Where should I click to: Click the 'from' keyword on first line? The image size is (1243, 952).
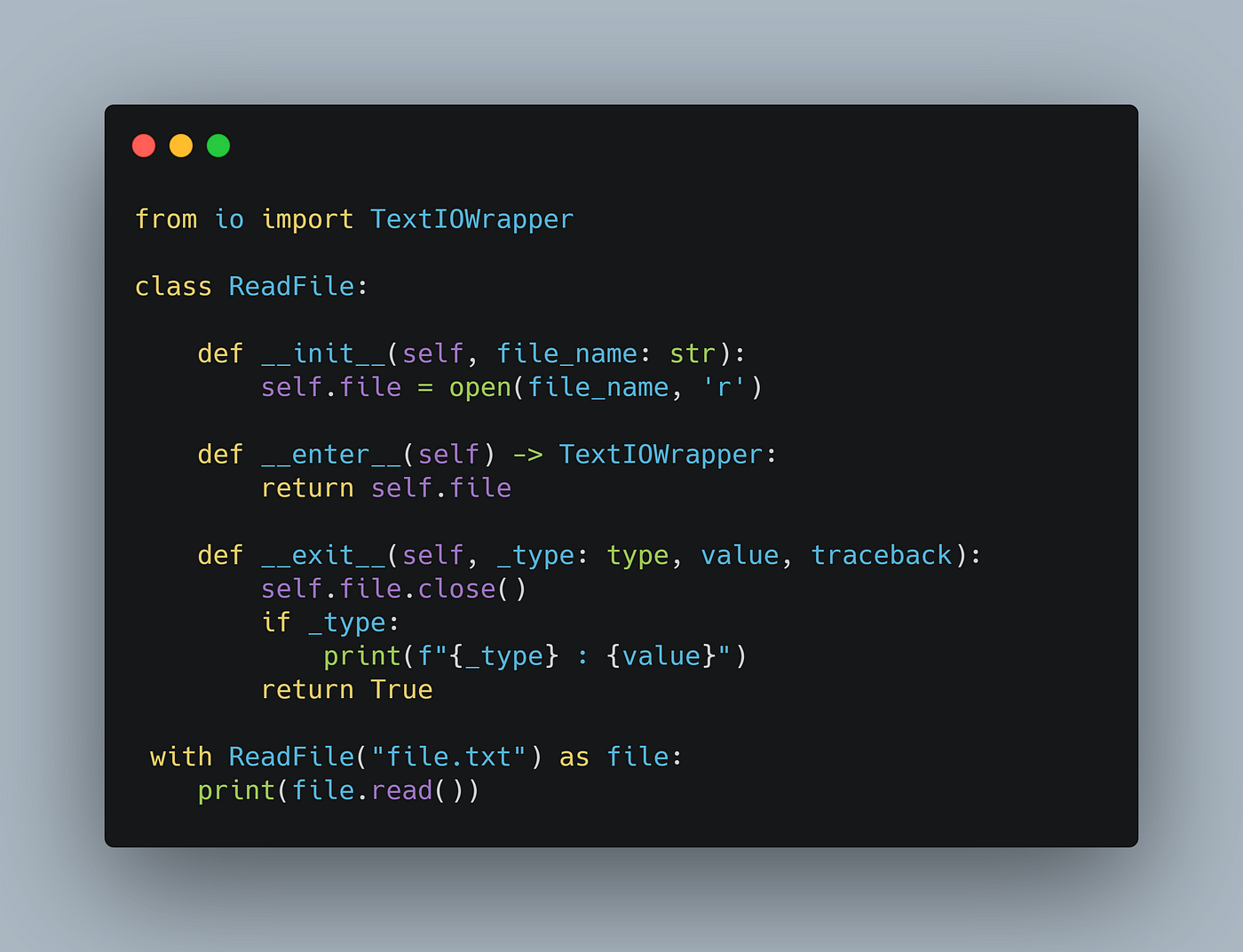(x=165, y=219)
